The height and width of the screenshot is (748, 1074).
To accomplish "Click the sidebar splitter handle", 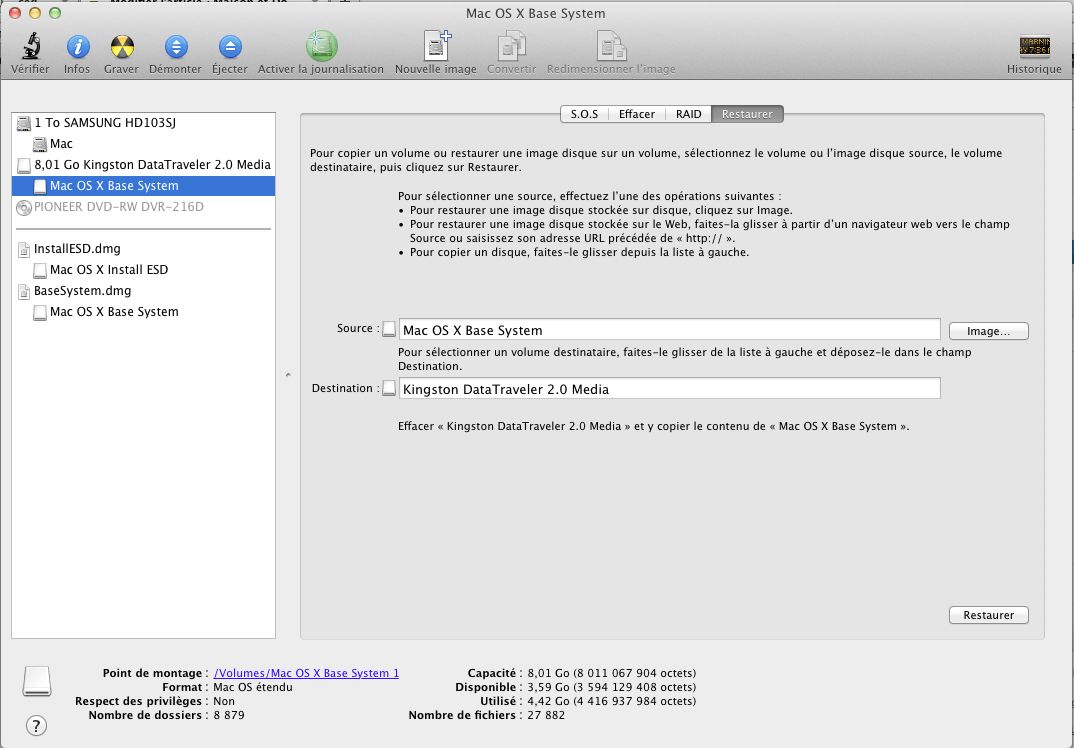I will 288,375.
